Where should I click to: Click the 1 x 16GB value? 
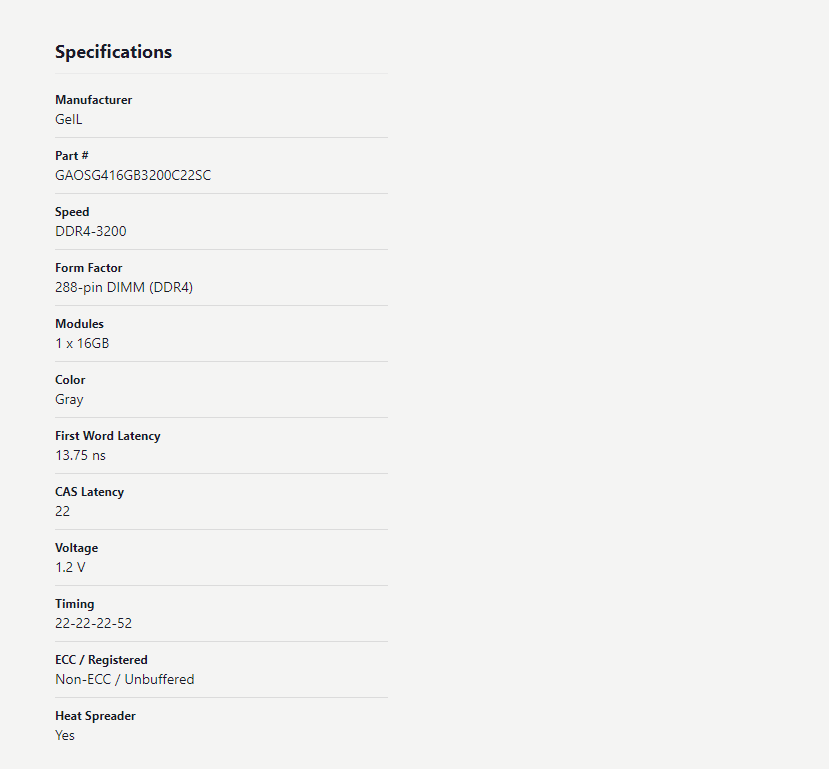click(82, 344)
